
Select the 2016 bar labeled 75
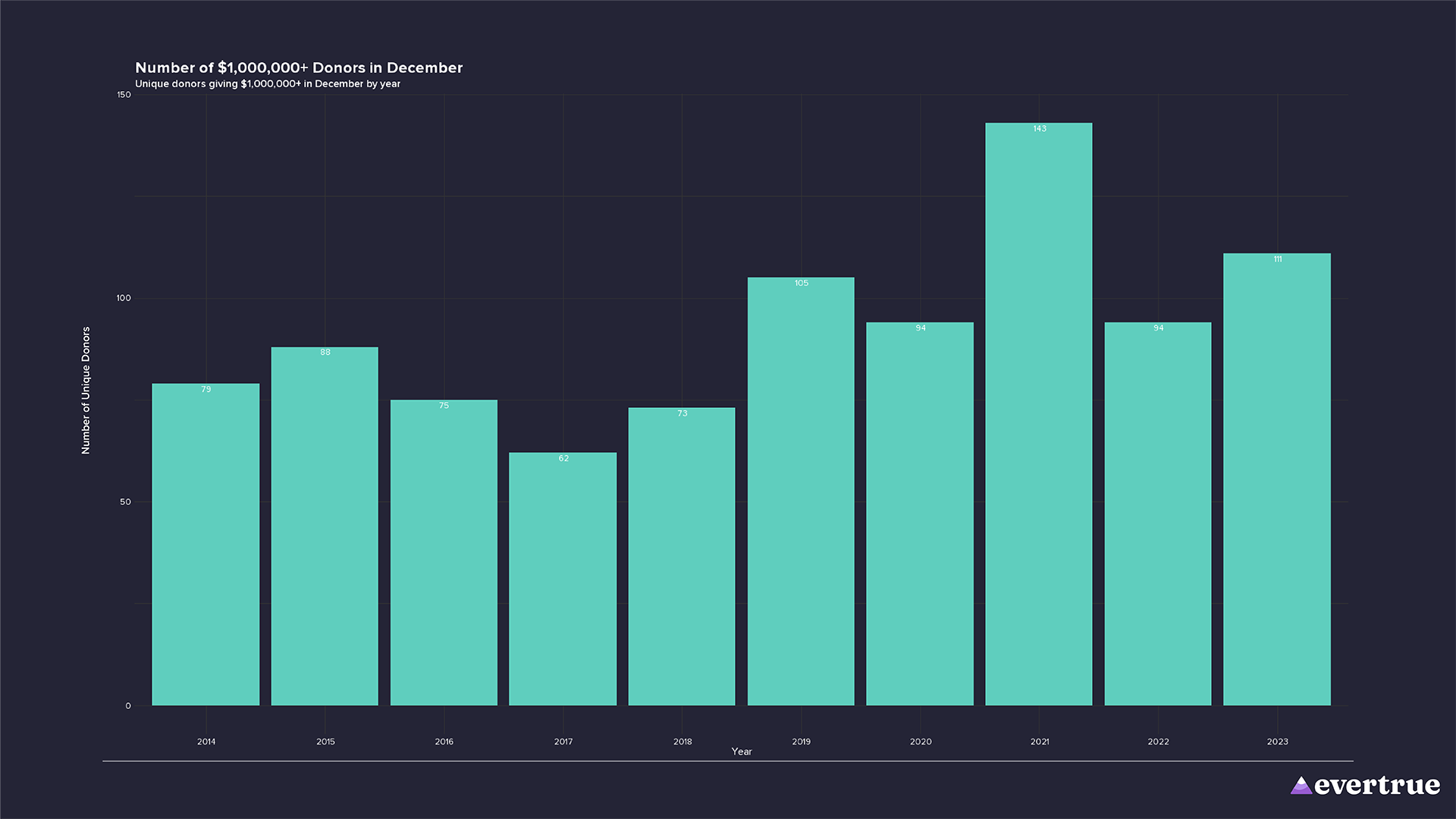[x=444, y=554]
